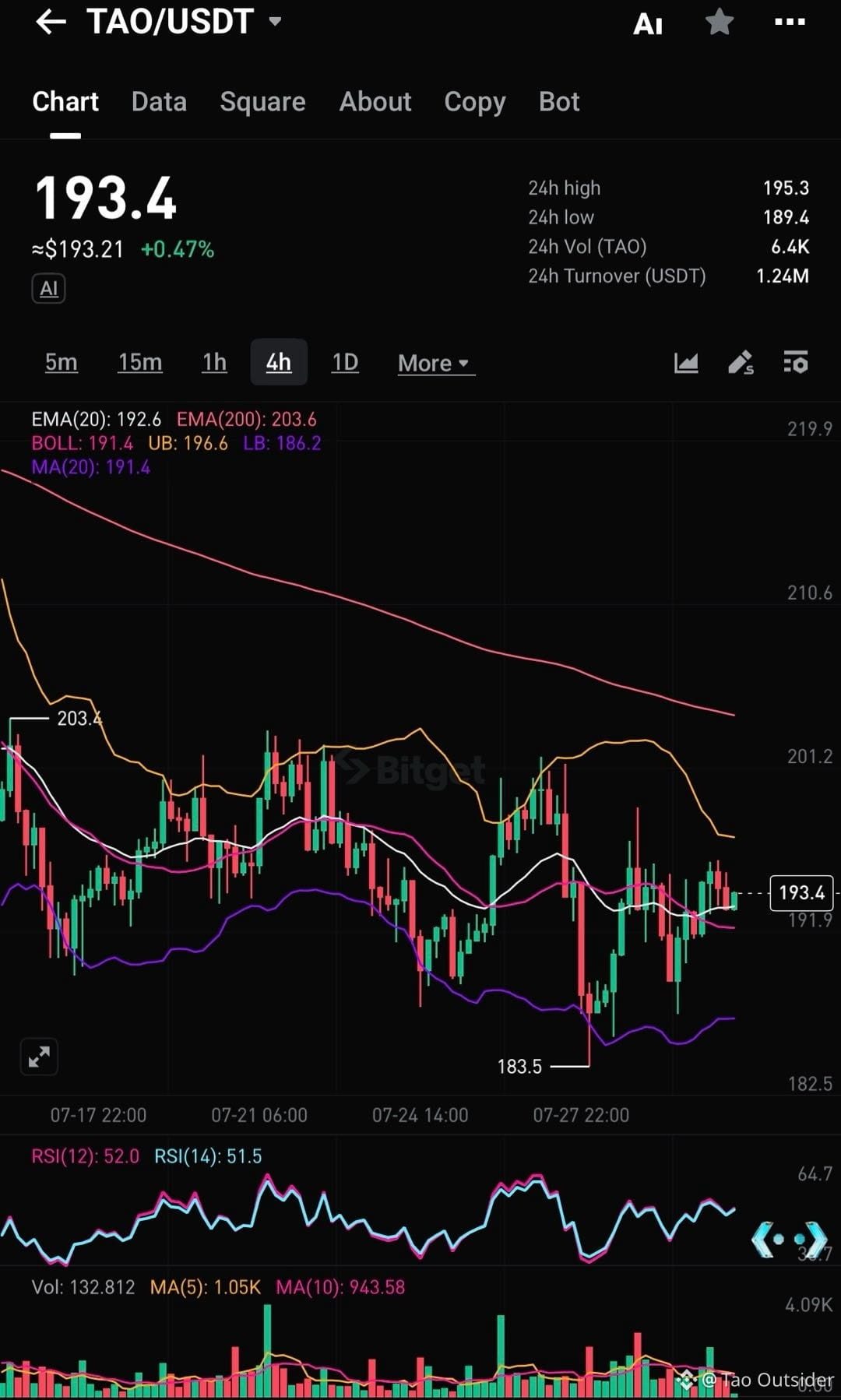Click the +0.47% change value

pyautogui.click(x=178, y=249)
